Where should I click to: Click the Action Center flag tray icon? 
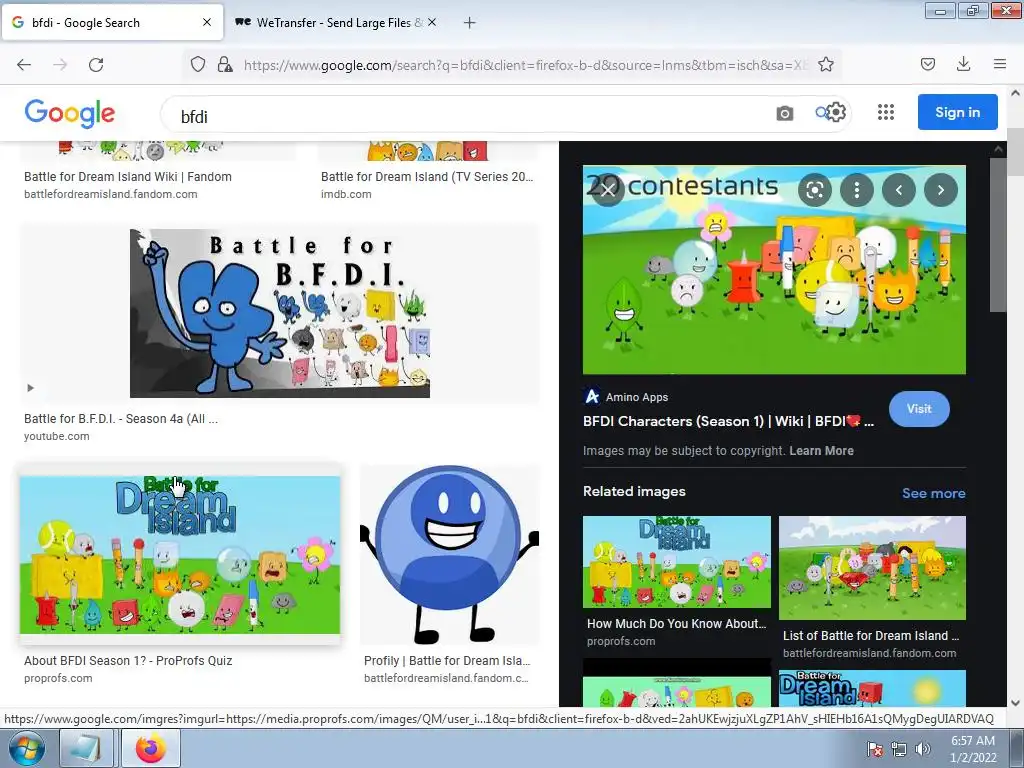click(874, 749)
